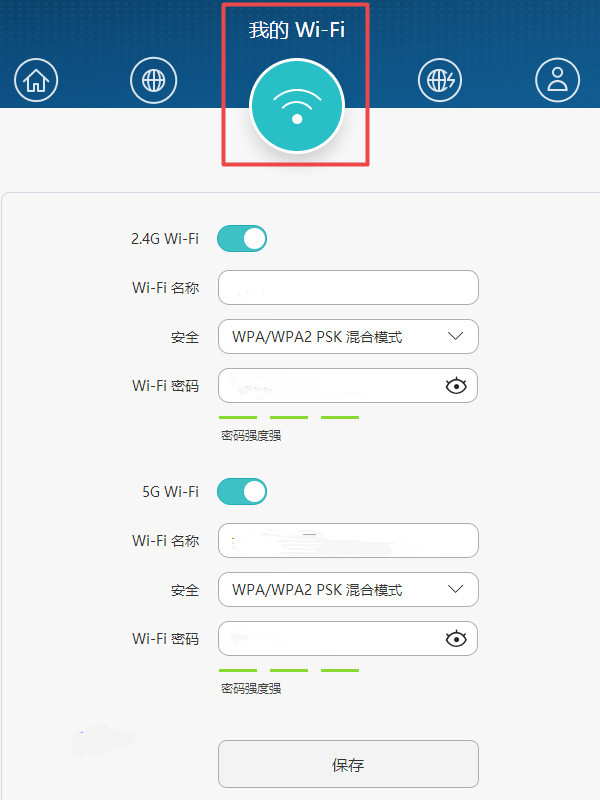This screenshot has height=800, width=600.
Task: Click the teal circled Wi-Fi antenna icon
Action: [297, 107]
